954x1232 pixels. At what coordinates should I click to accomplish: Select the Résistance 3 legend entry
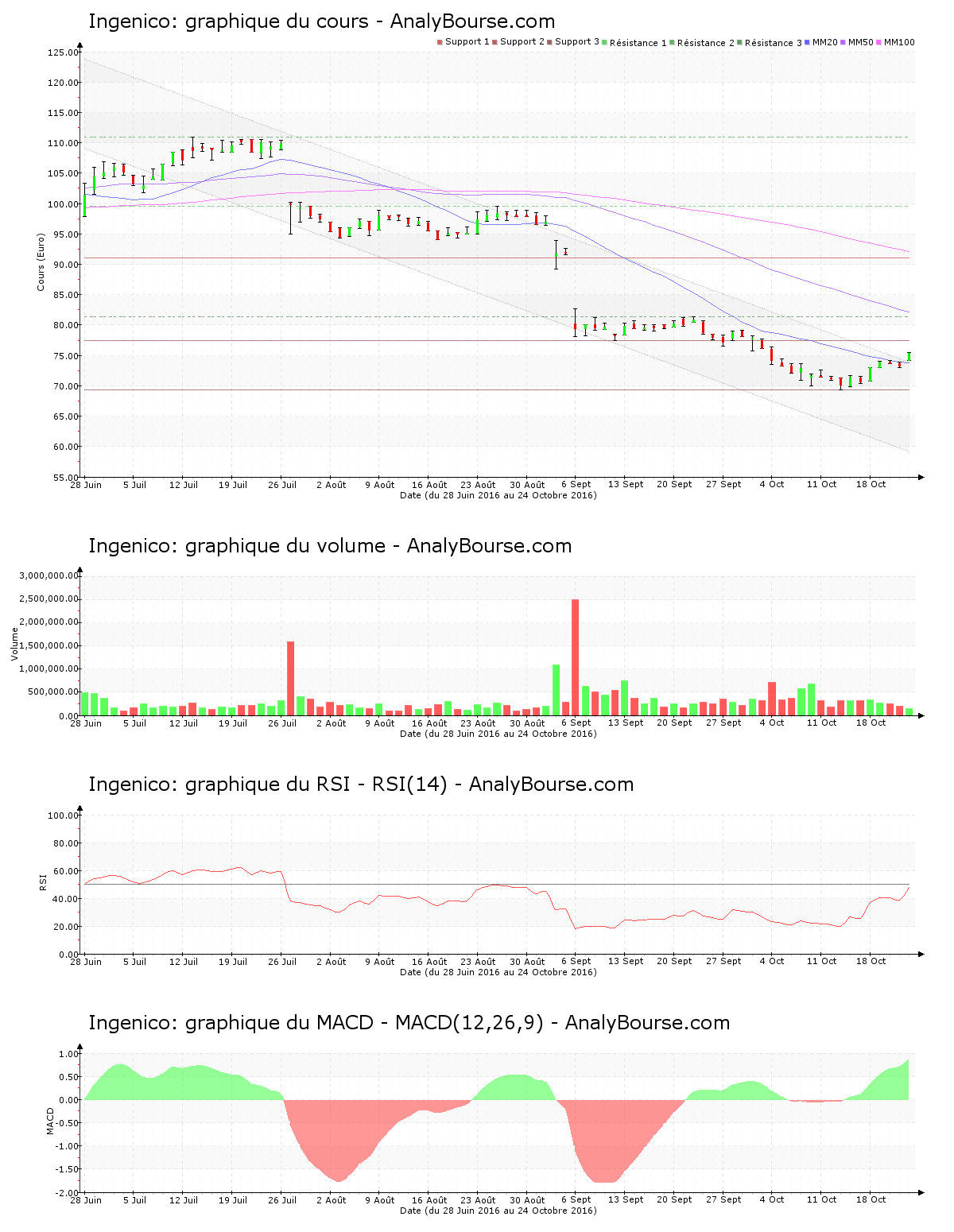(770, 42)
